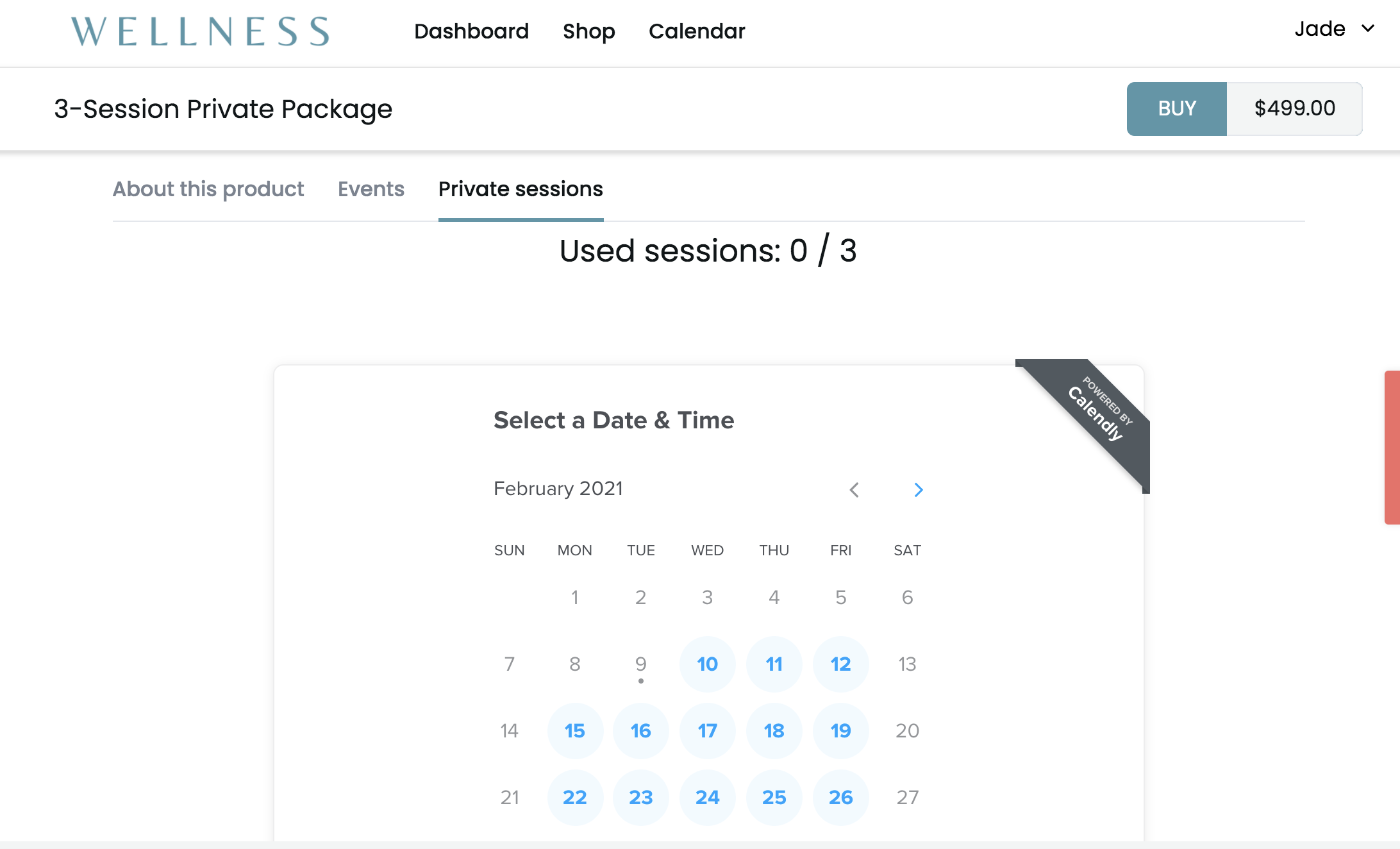Select February 12 date
The width and height of the screenshot is (1400, 849).
[841, 664]
